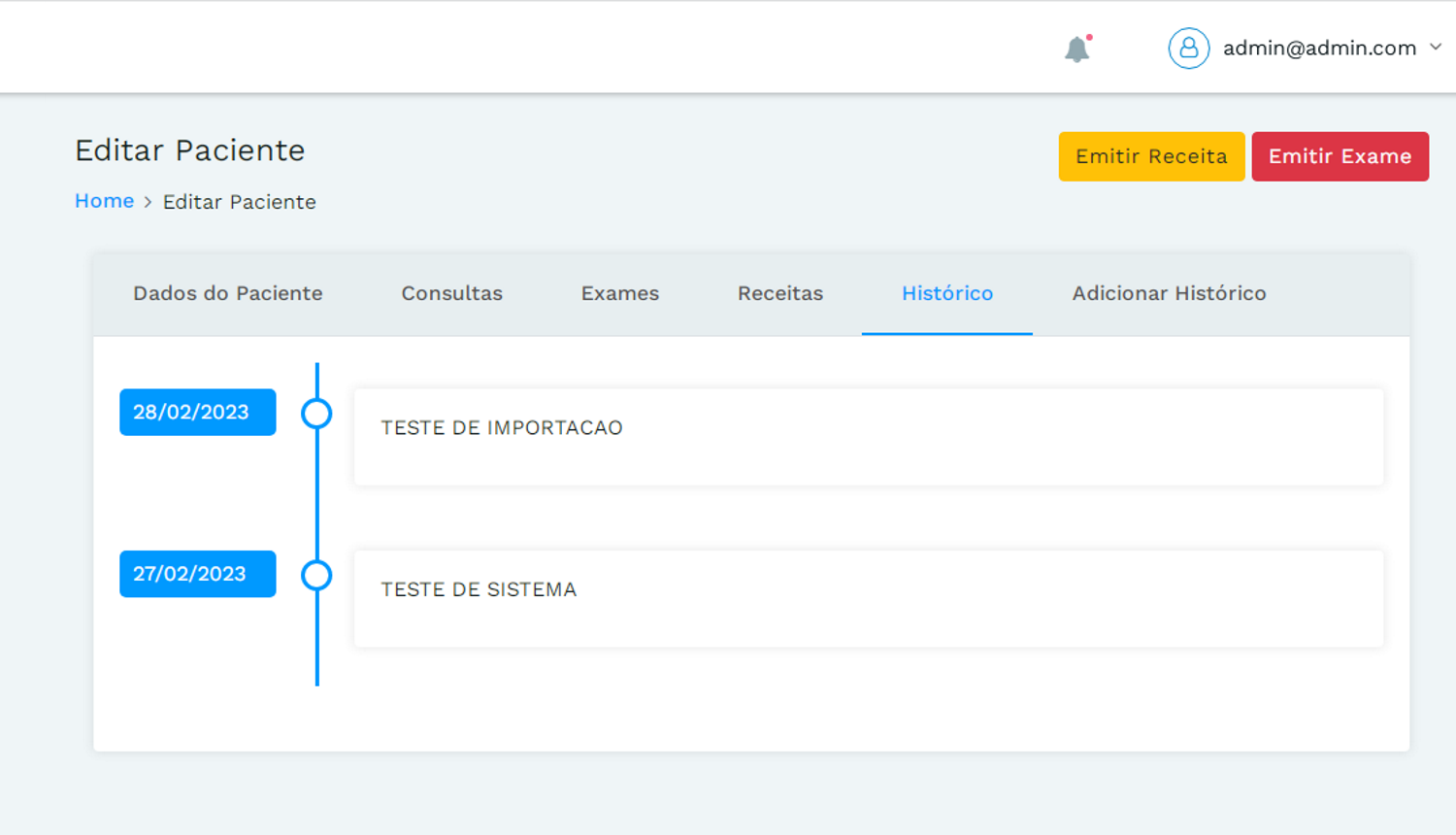
Task: Open the Consultas tab
Action: pyautogui.click(x=451, y=293)
